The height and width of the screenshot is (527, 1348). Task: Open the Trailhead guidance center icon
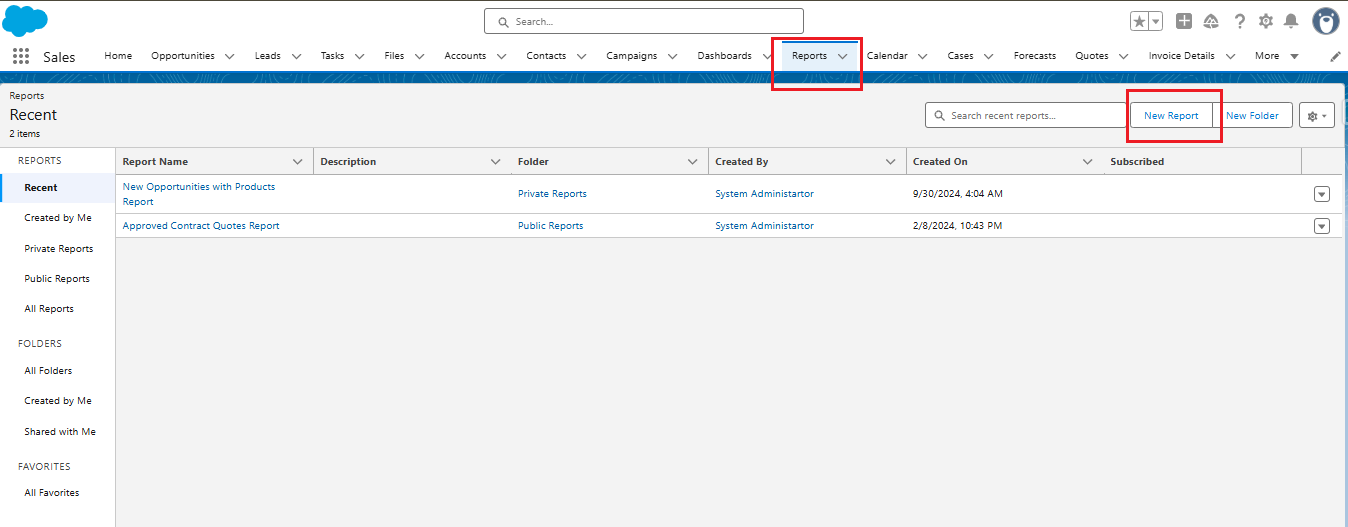[x=1211, y=21]
